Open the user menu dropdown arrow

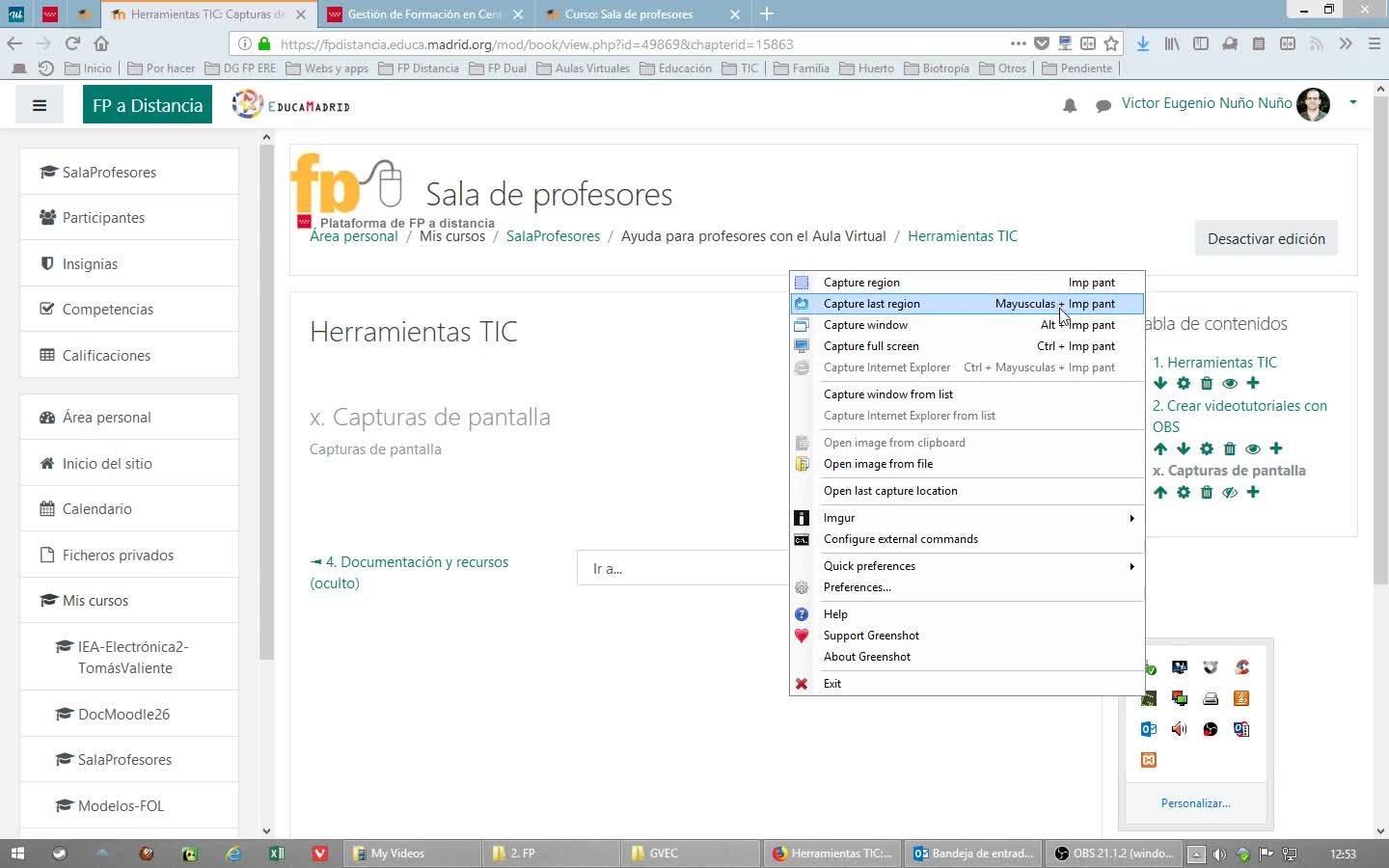click(x=1352, y=102)
